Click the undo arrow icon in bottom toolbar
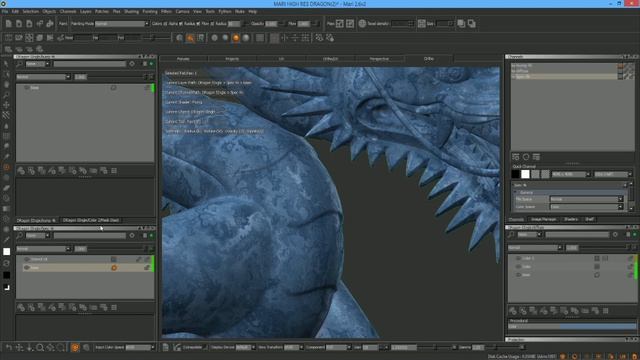The width and height of the screenshot is (640, 360). tap(9, 347)
